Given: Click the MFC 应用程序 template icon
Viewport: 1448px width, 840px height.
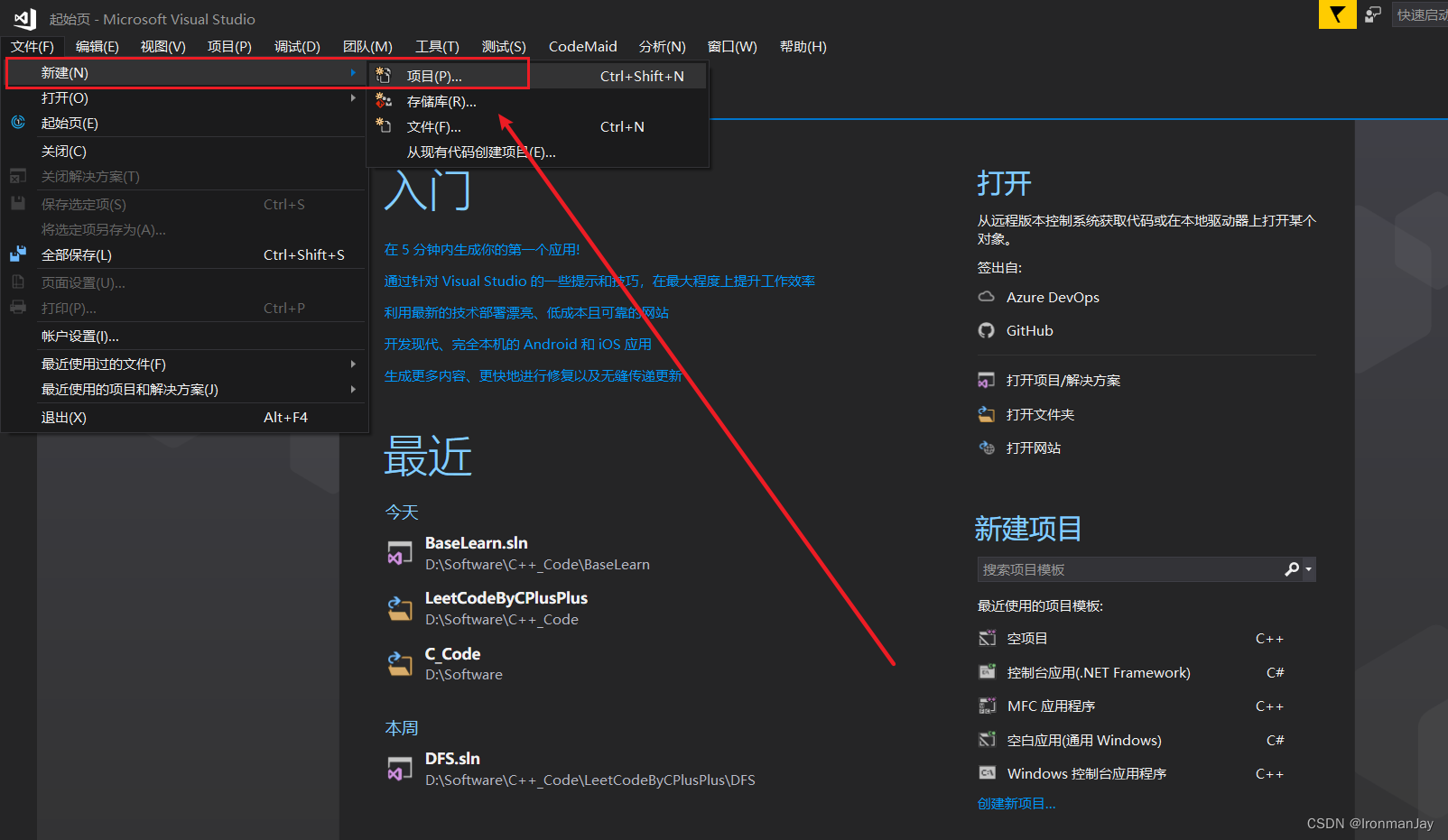Looking at the screenshot, I should point(988,706).
